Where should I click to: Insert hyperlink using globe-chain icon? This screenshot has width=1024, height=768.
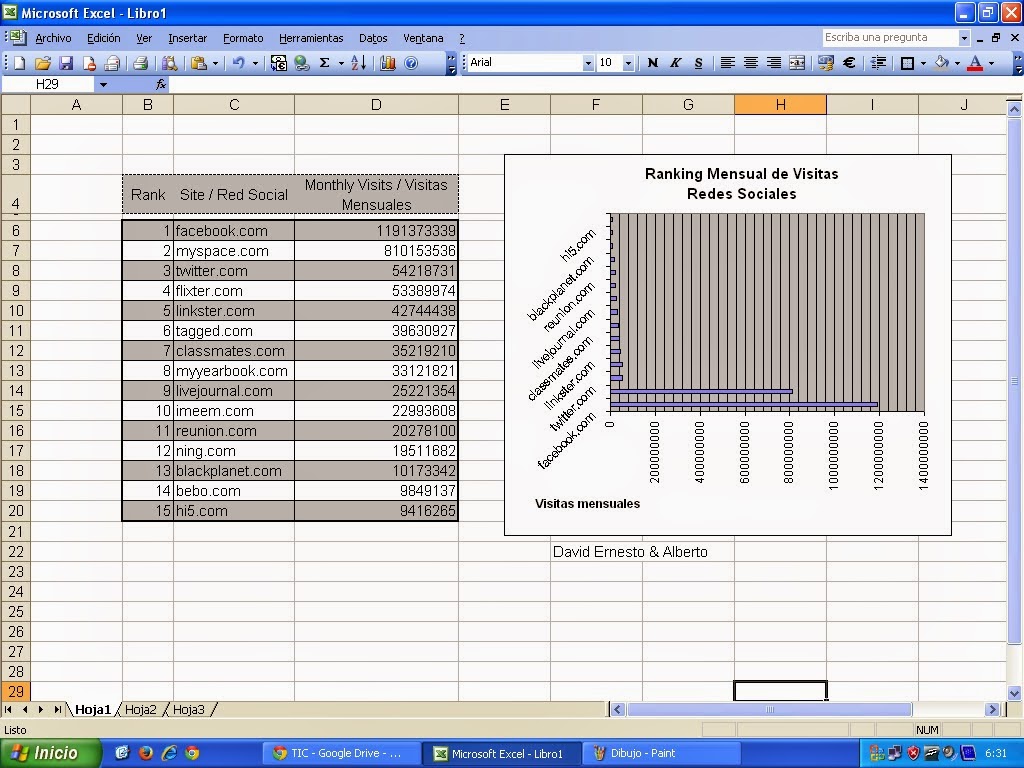301,63
